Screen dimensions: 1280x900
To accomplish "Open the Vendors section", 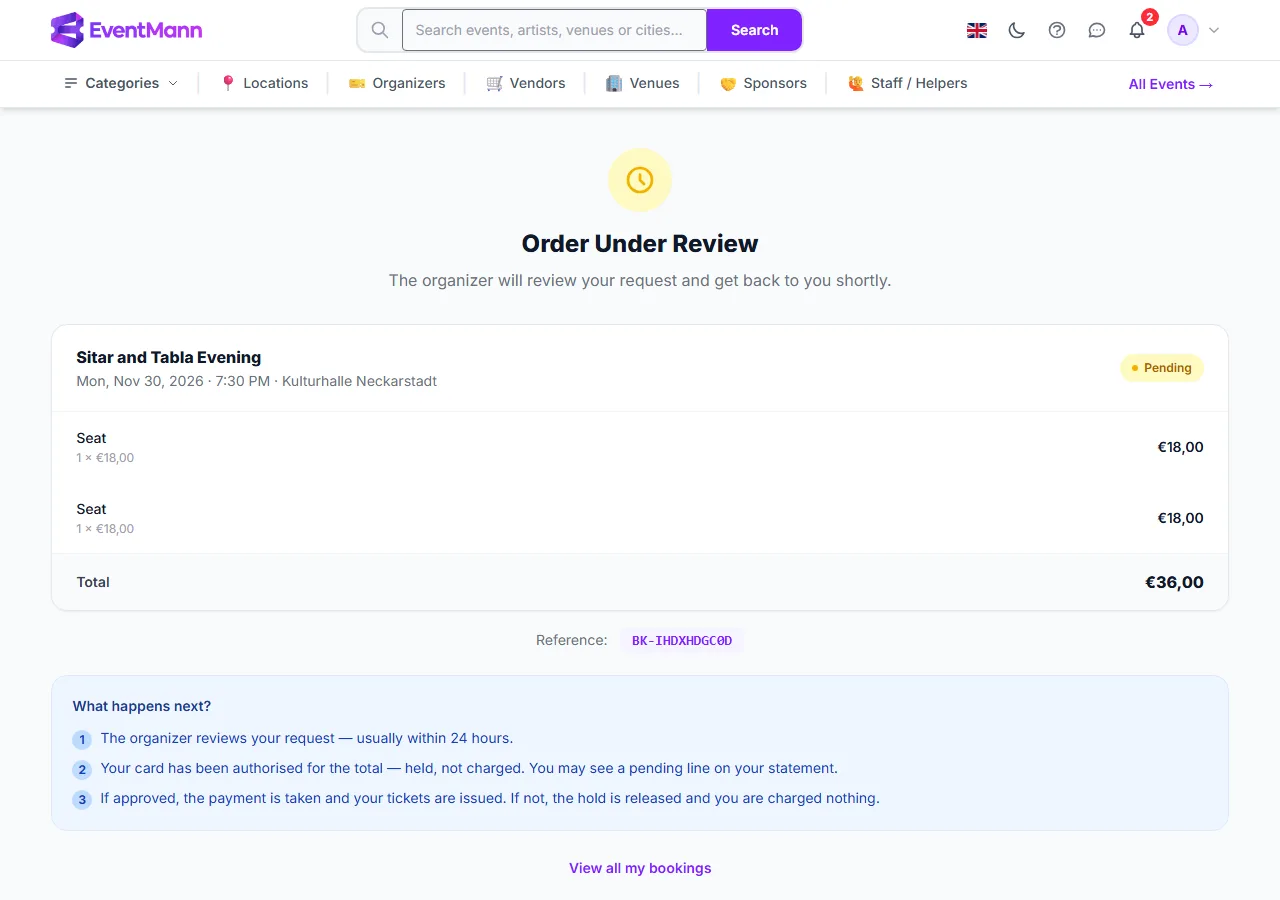I will pyautogui.click(x=526, y=83).
